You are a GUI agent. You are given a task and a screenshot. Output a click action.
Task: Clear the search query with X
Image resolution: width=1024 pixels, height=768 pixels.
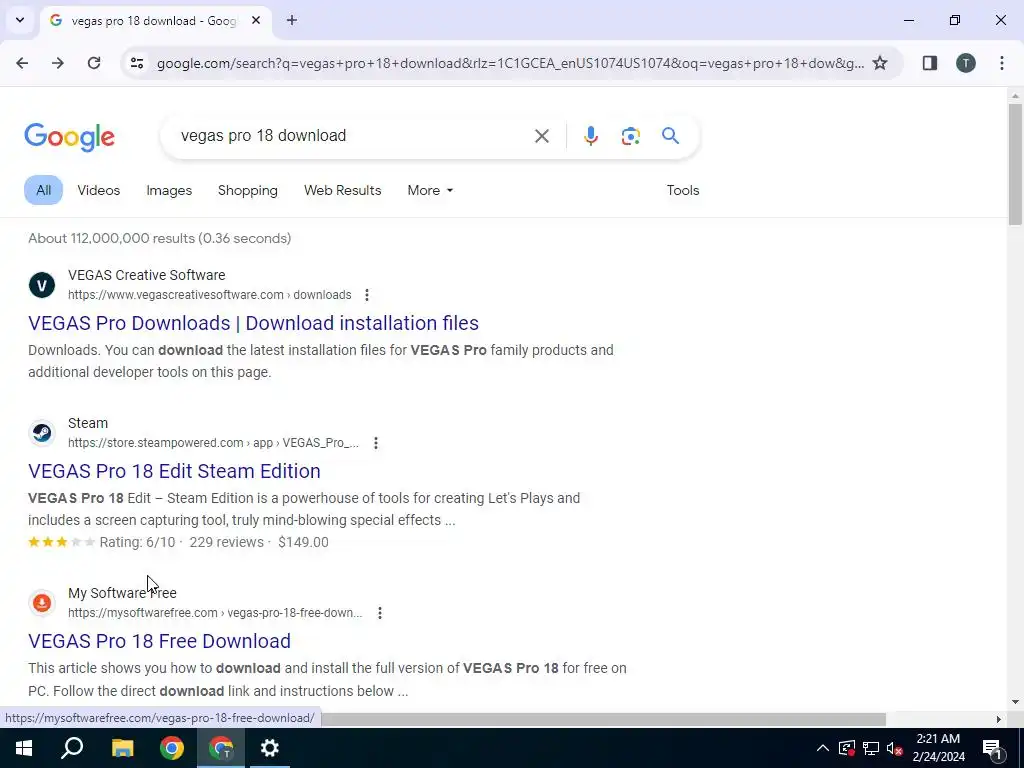click(542, 136)
